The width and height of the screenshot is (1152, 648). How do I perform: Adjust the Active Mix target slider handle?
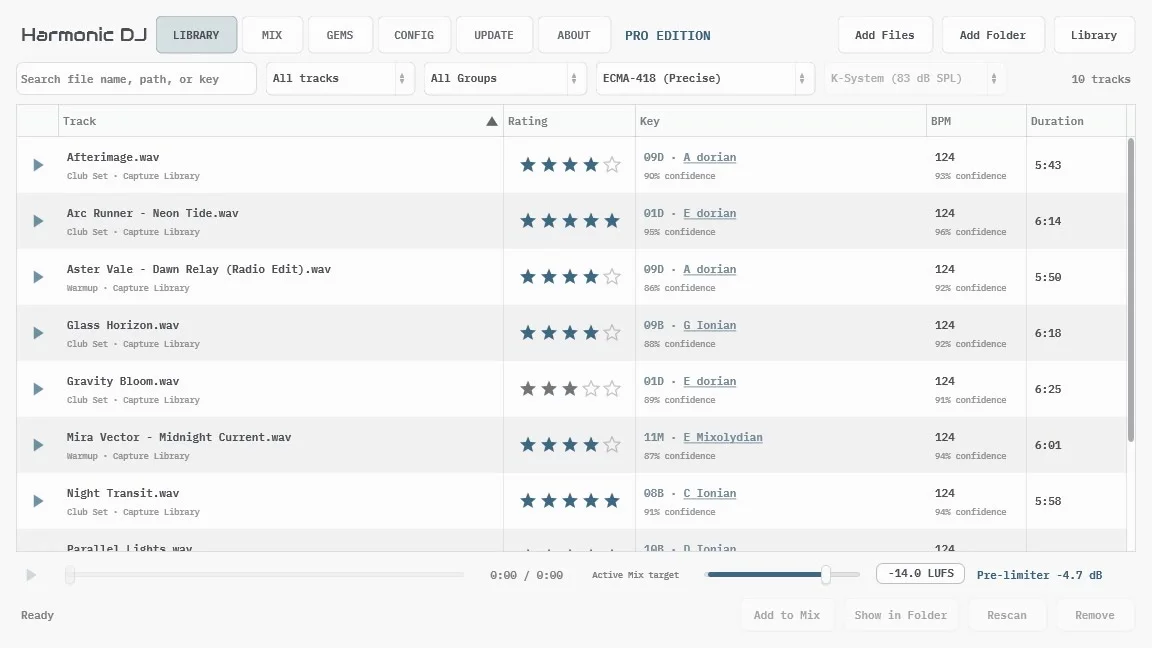click(826, 575)
